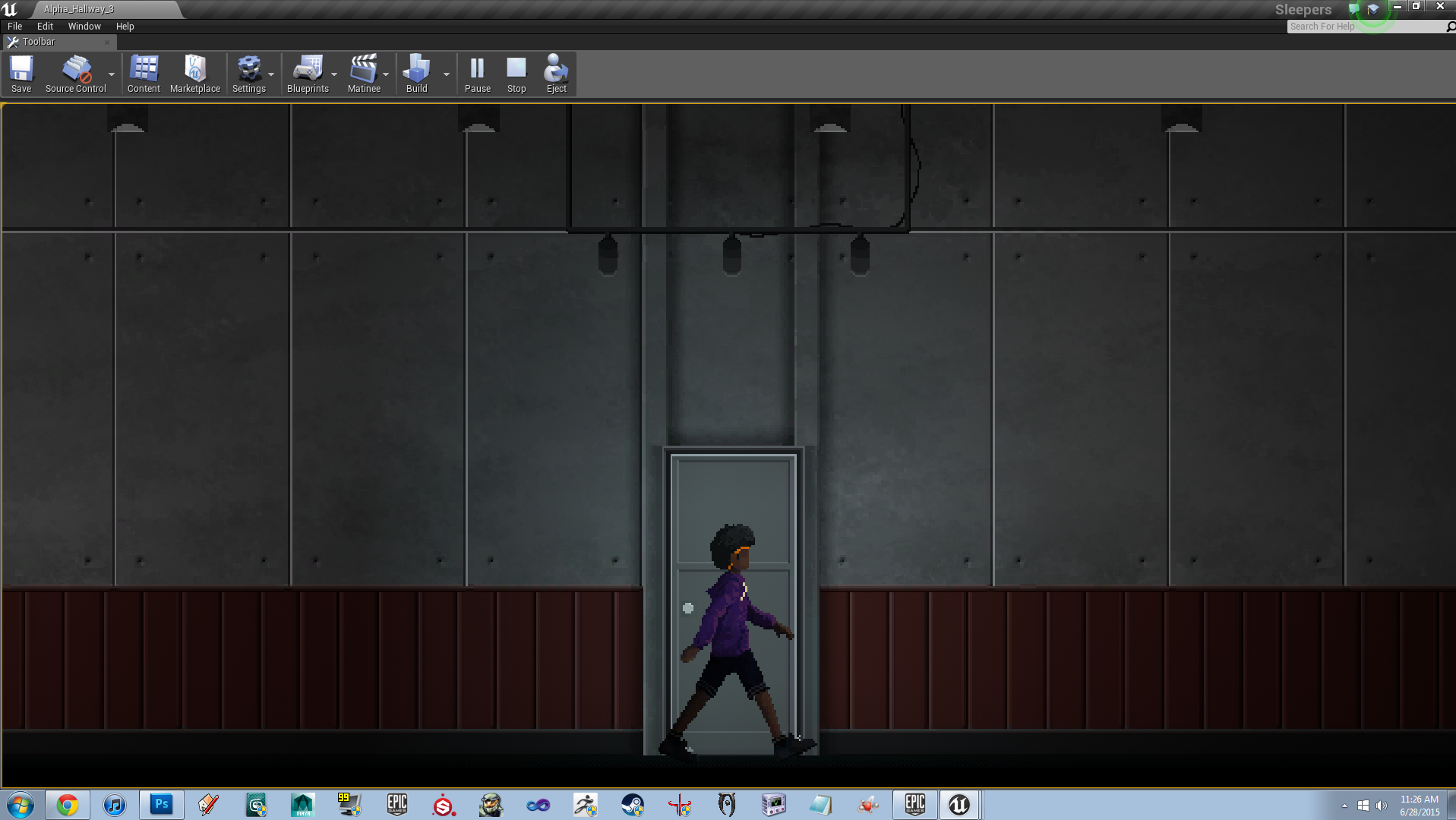Open the Edit menu
Screen dimensions: 1456x820
(45, 26)
